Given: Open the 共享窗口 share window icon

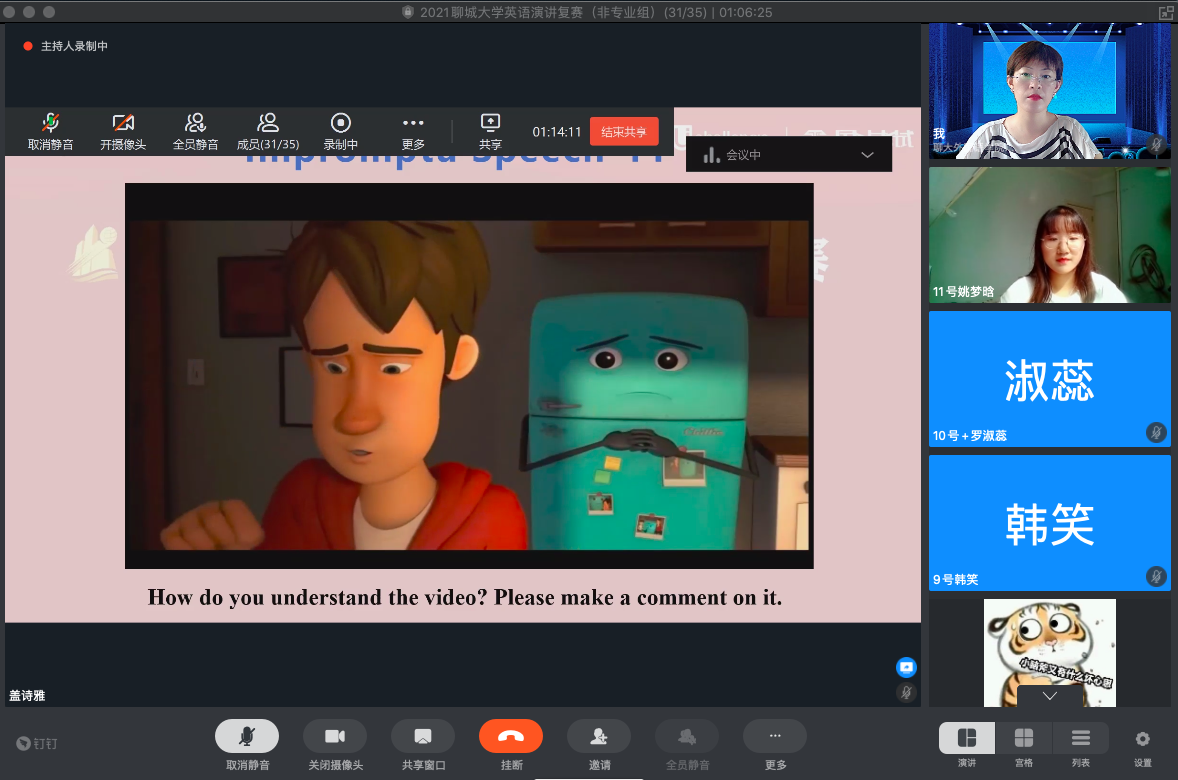Looking at the screenshot, I should point(422,737).
